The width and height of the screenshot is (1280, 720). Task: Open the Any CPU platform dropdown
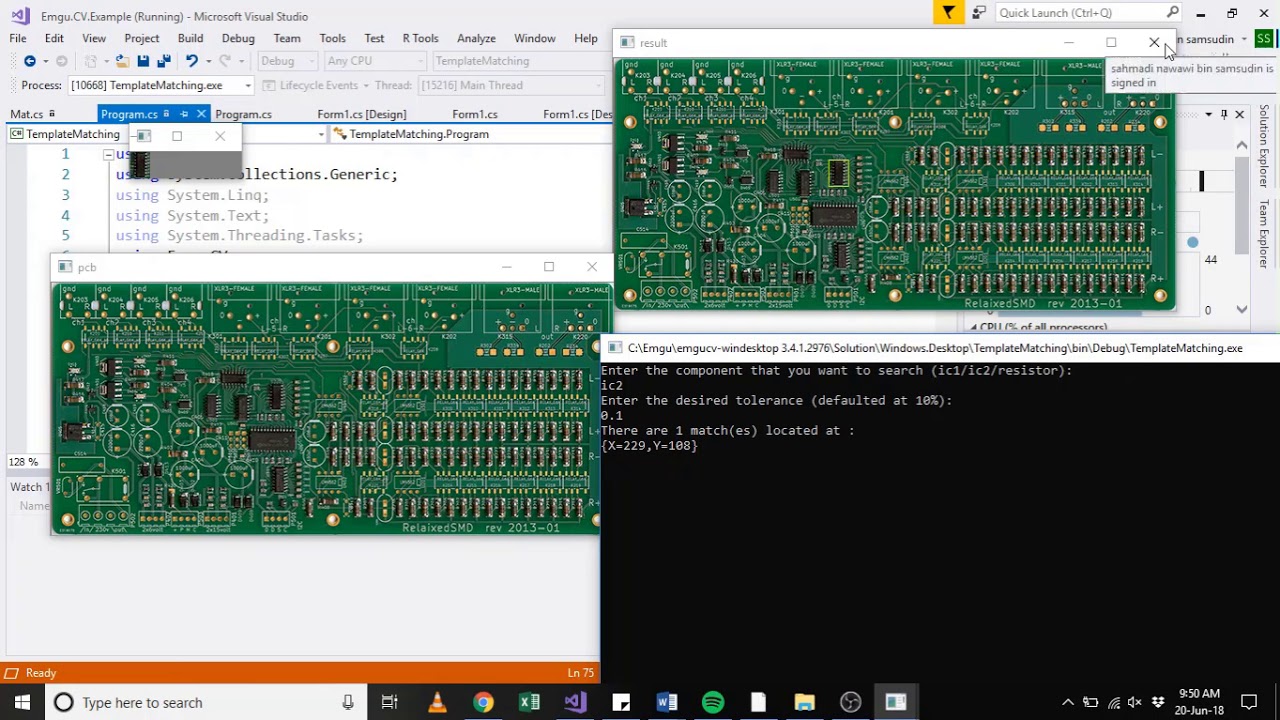point(374,61)
